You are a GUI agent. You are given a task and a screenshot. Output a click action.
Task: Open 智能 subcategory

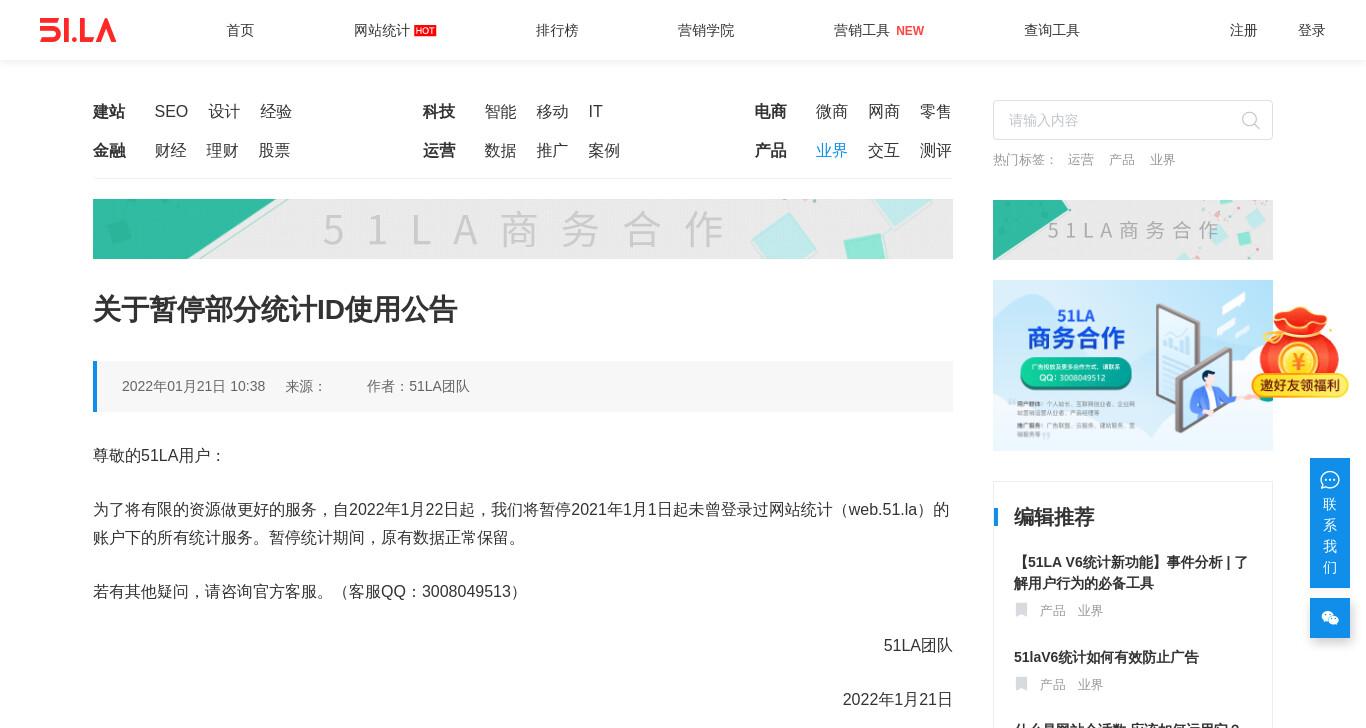click(500, 112)
